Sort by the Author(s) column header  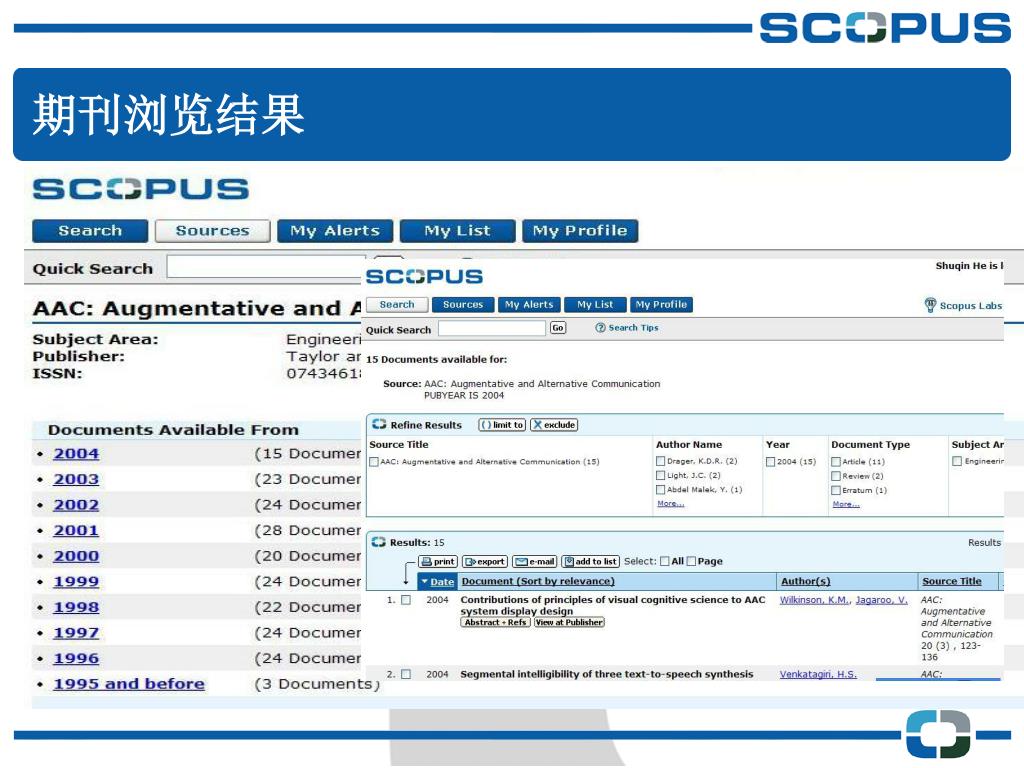click(806, 581)
